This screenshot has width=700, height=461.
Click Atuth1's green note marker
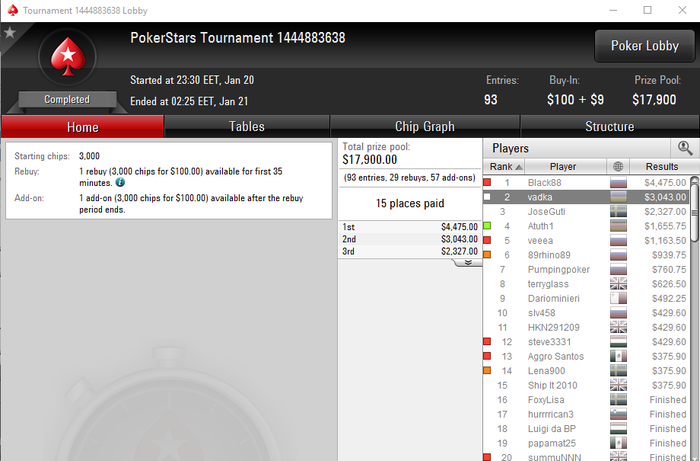coord(487,226)
